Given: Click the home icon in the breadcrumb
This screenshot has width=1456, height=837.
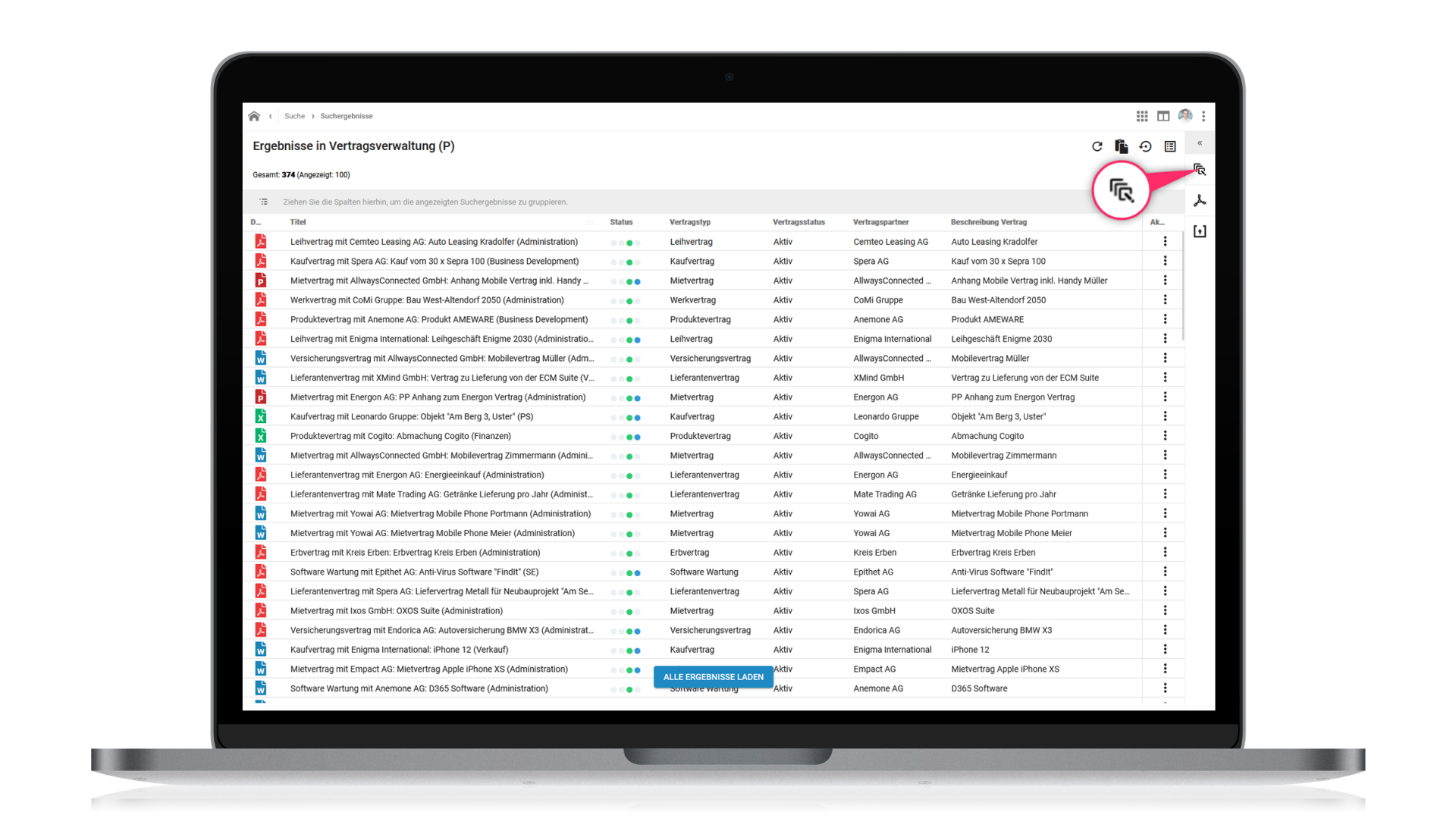Looking at the screenshot, I should tap(254, 116).
